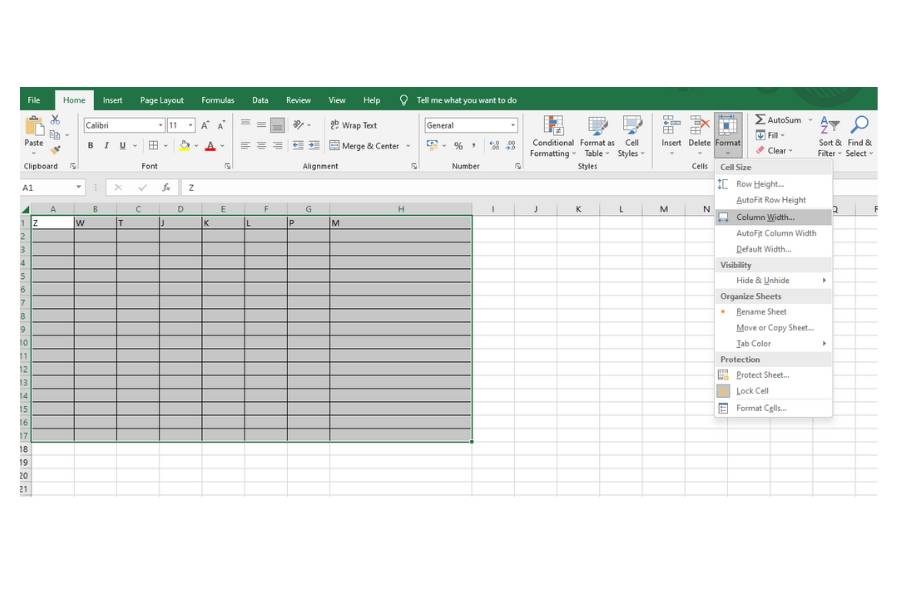Align text right

pos(277,146)
